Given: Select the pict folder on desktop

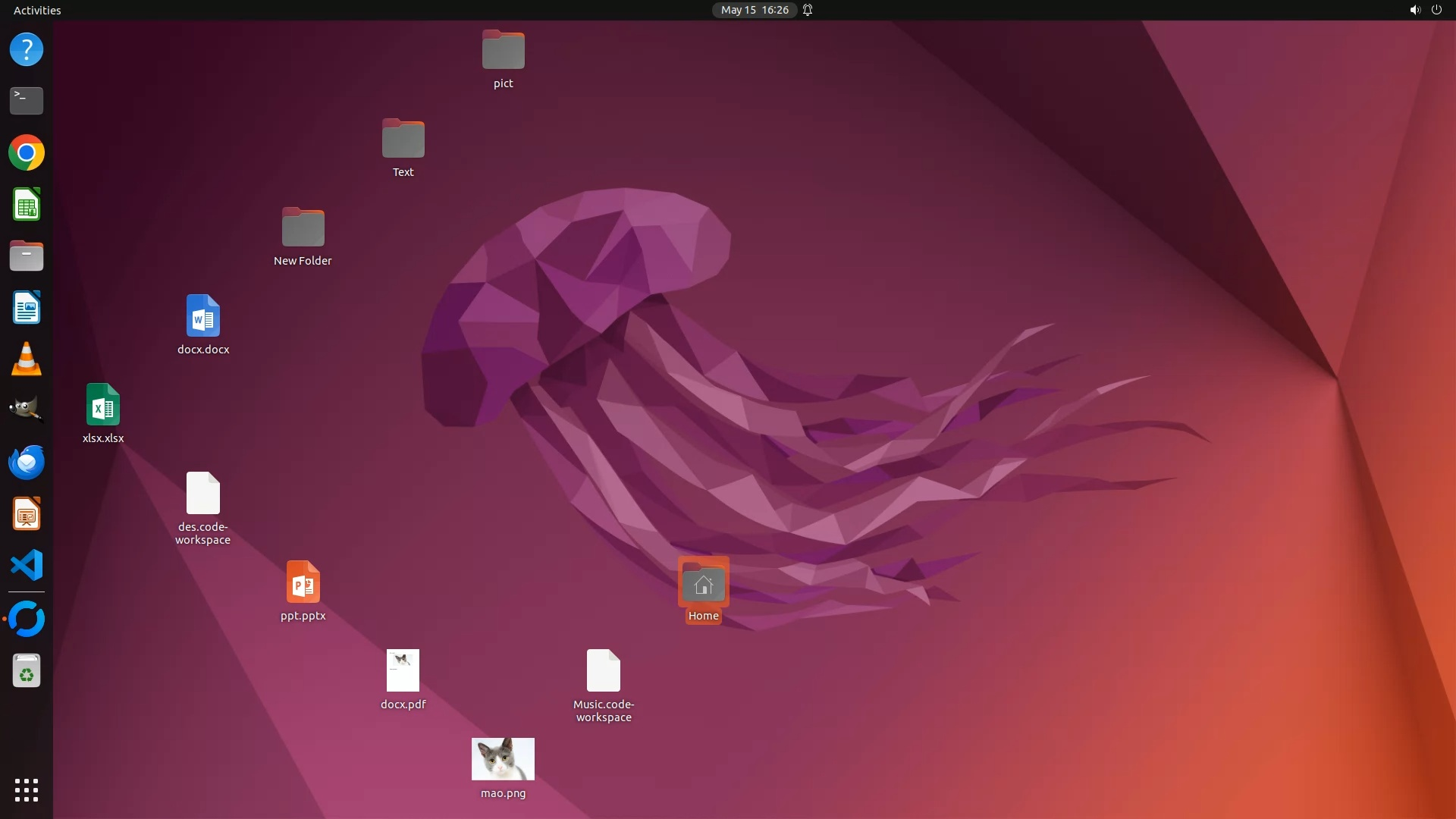Looking at the screenshot, I should [503, 51].
